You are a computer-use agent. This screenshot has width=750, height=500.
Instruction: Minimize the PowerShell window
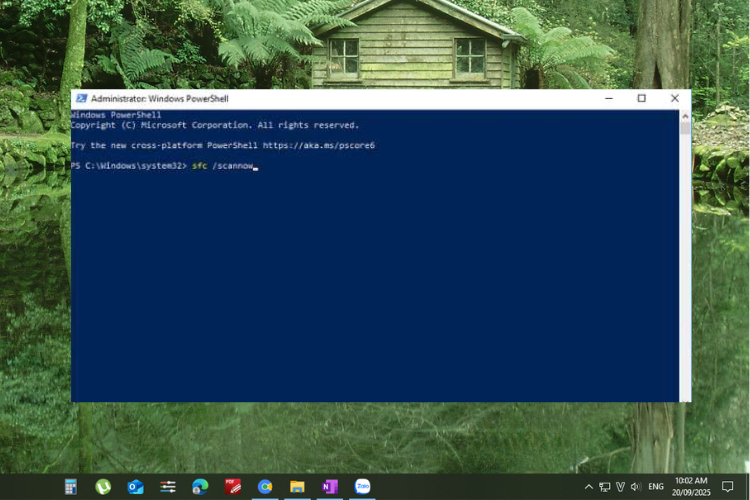point(609,99)
